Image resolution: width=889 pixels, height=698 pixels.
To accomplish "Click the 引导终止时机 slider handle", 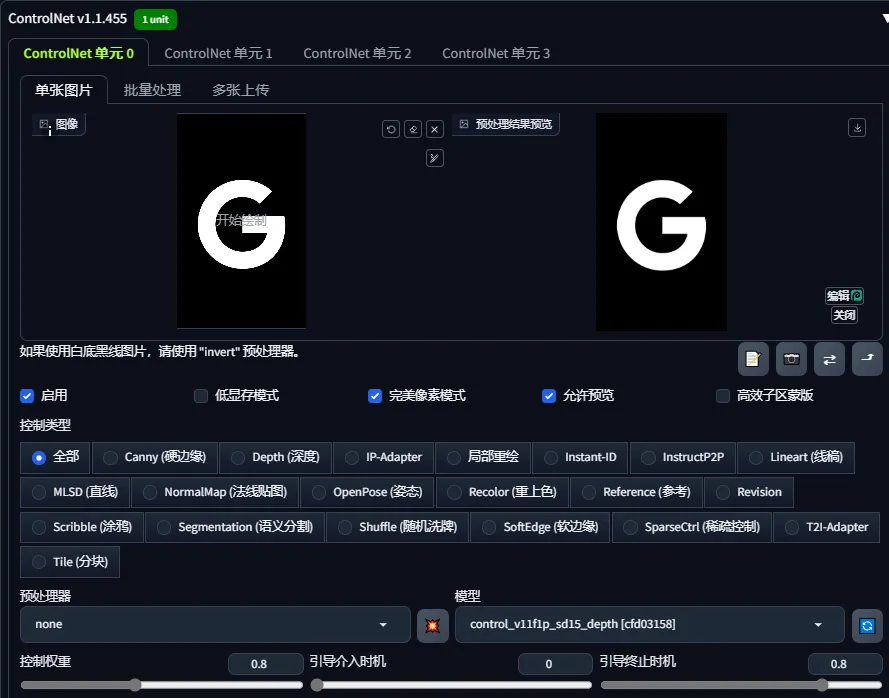I will pos(822,684).
